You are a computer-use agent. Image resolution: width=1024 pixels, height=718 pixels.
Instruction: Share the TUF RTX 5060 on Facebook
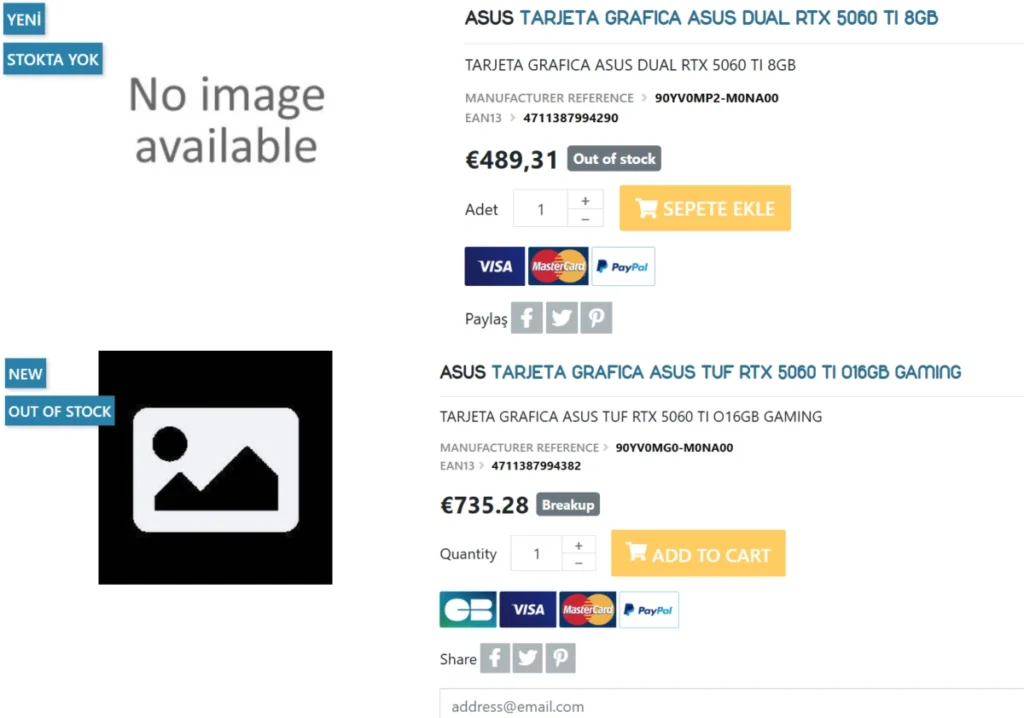click(495, 658)
